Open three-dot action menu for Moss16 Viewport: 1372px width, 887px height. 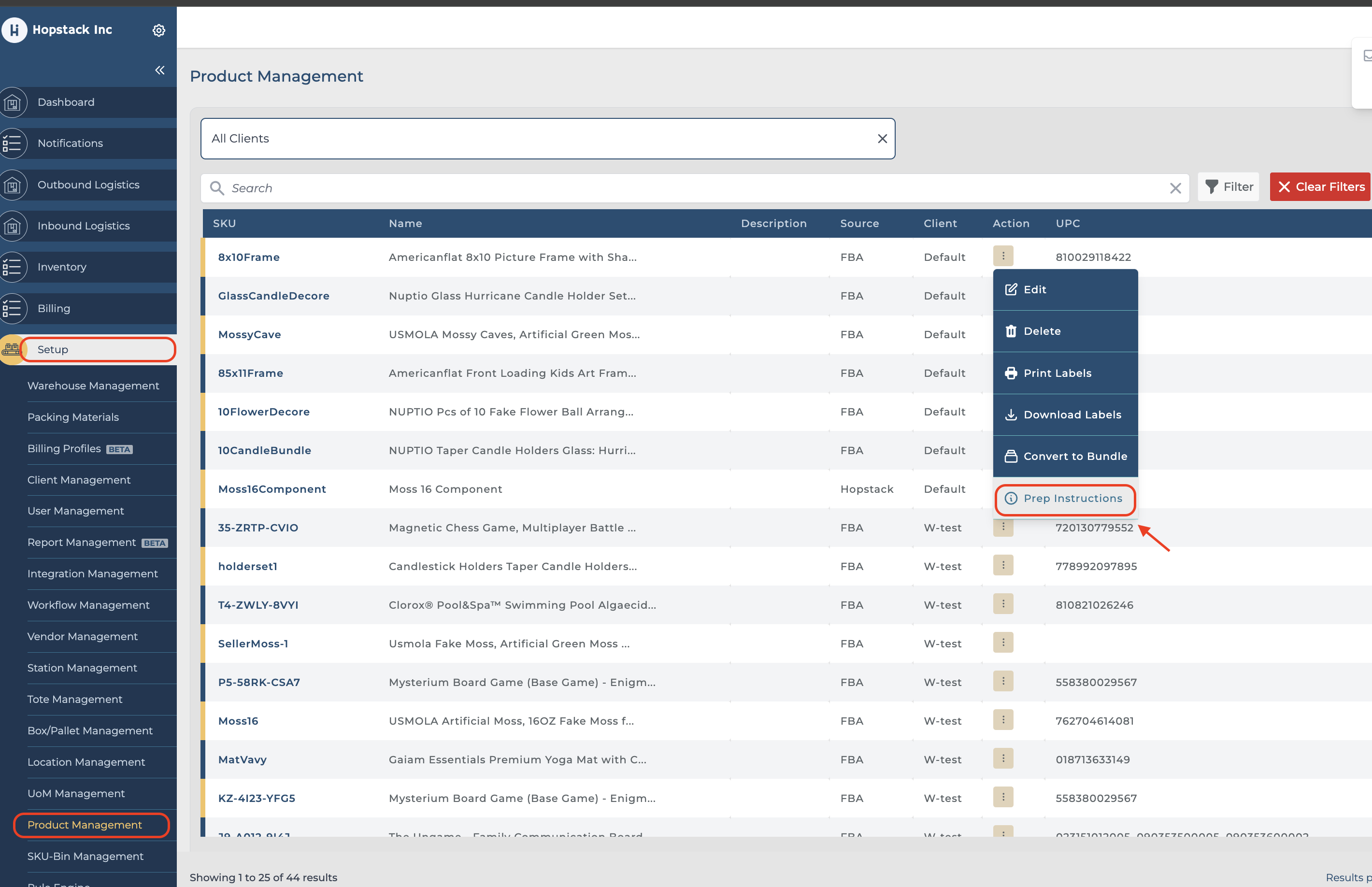pos(1002,719)
